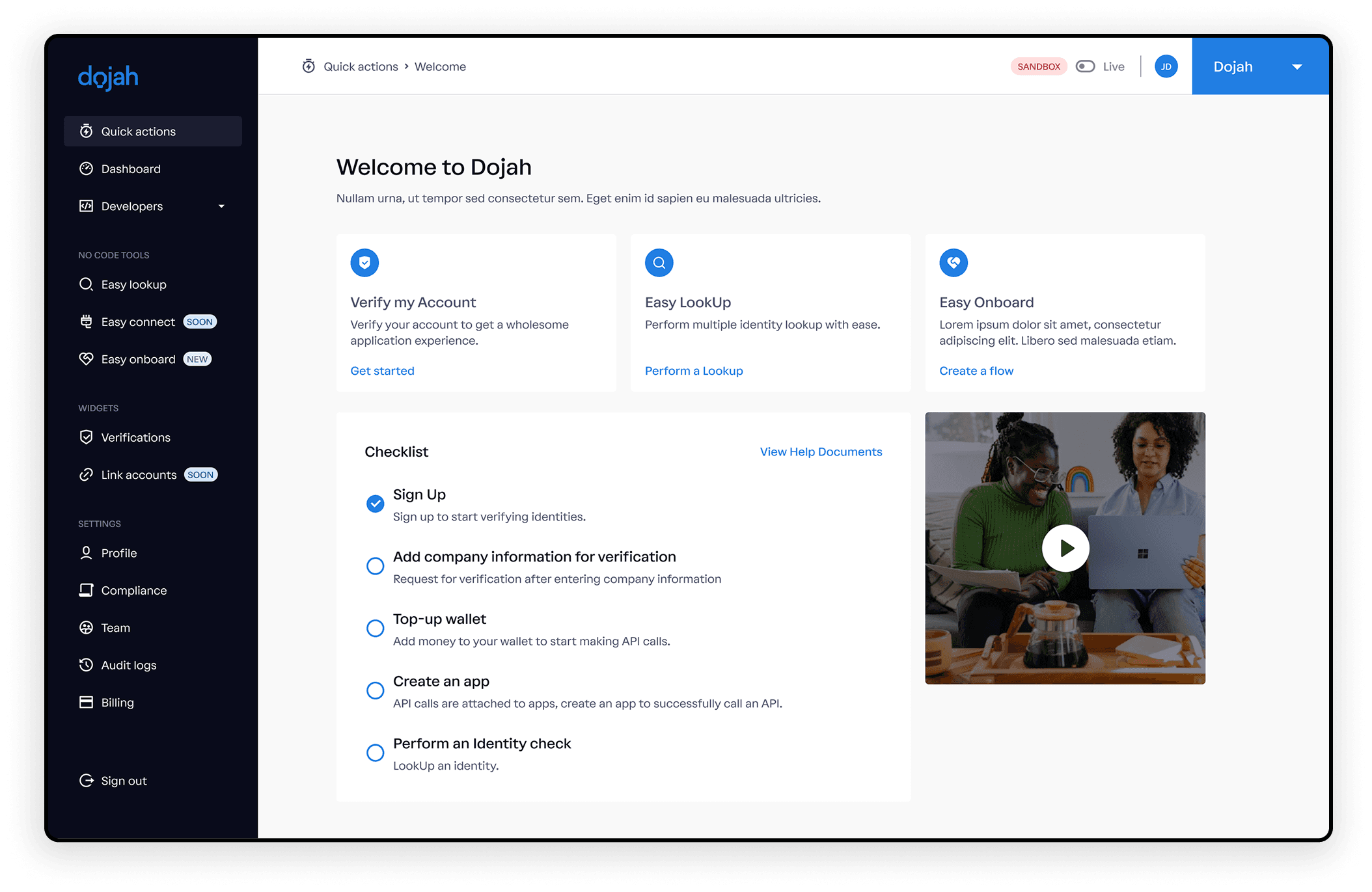Click the Perform a Lookup link
This screenshot has height=892, width=1372.
click(694, 371)
